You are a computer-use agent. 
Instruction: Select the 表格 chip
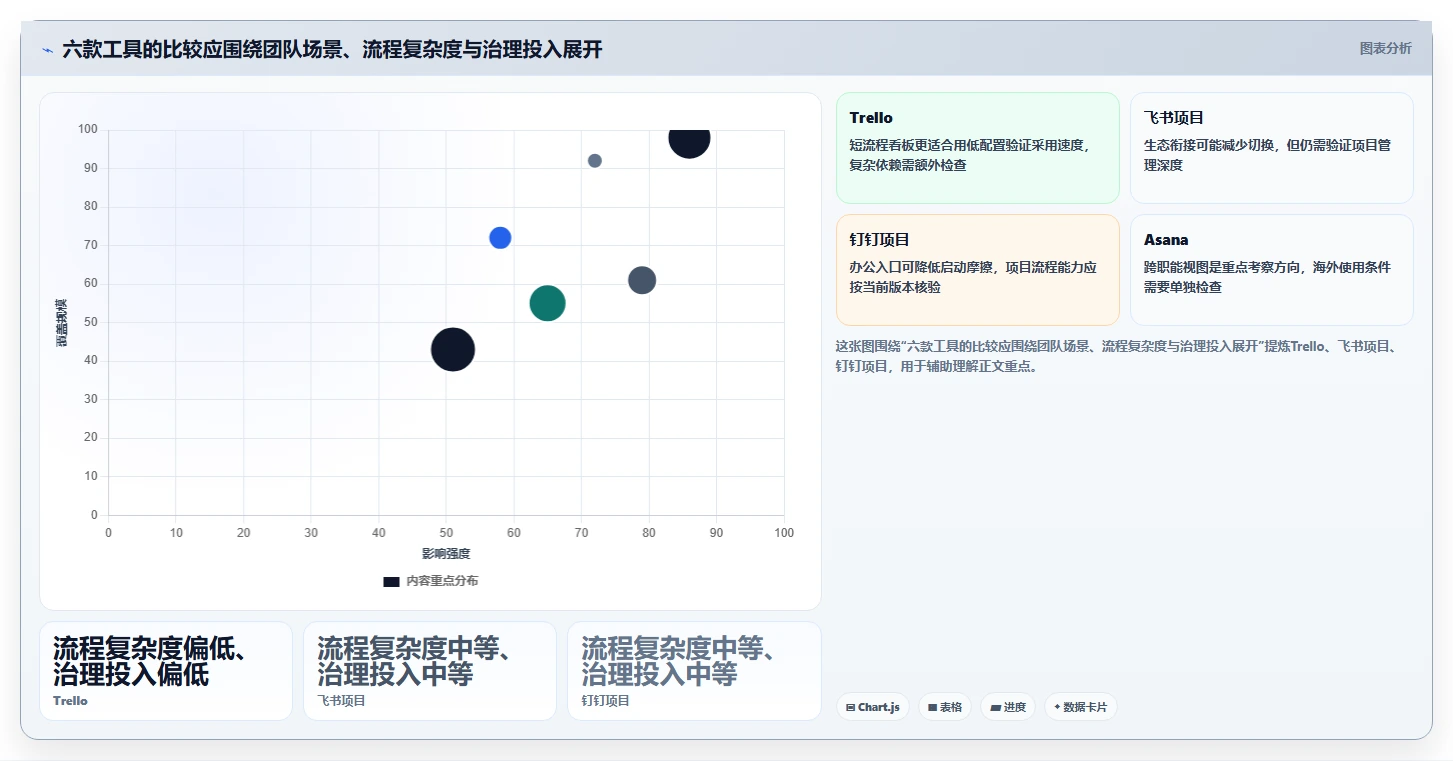pyautogui.click(x=945, y=707)
